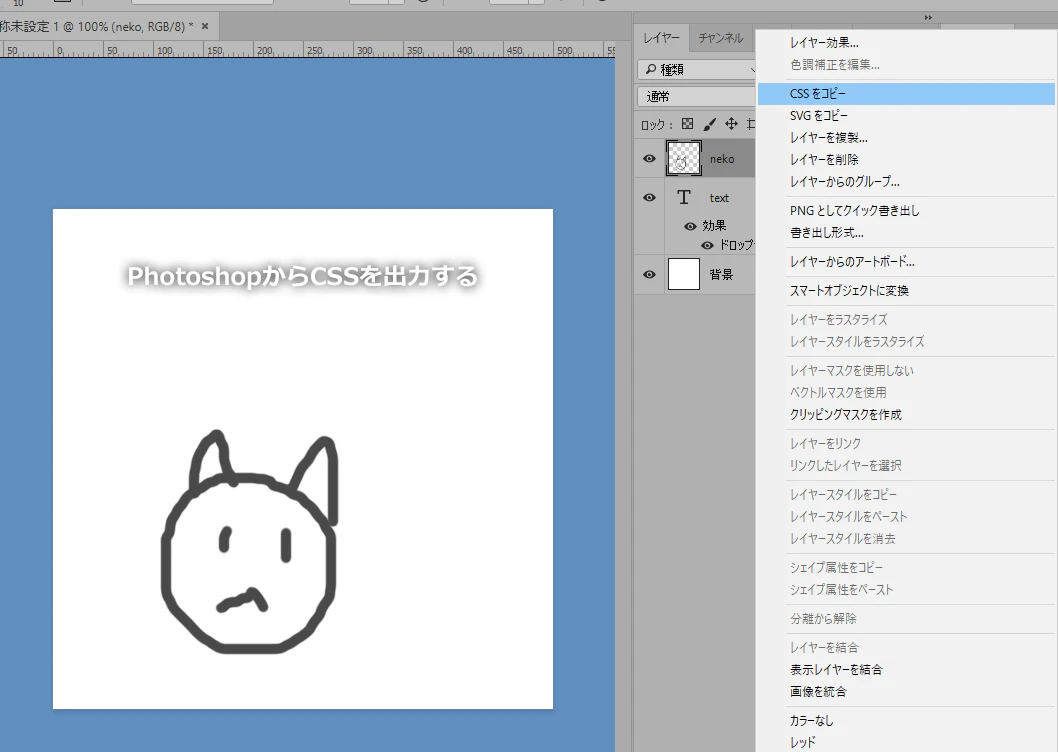Select レイヤーを削除 menu item
The image size is (1058, 752).
click(x=906, y=160)
